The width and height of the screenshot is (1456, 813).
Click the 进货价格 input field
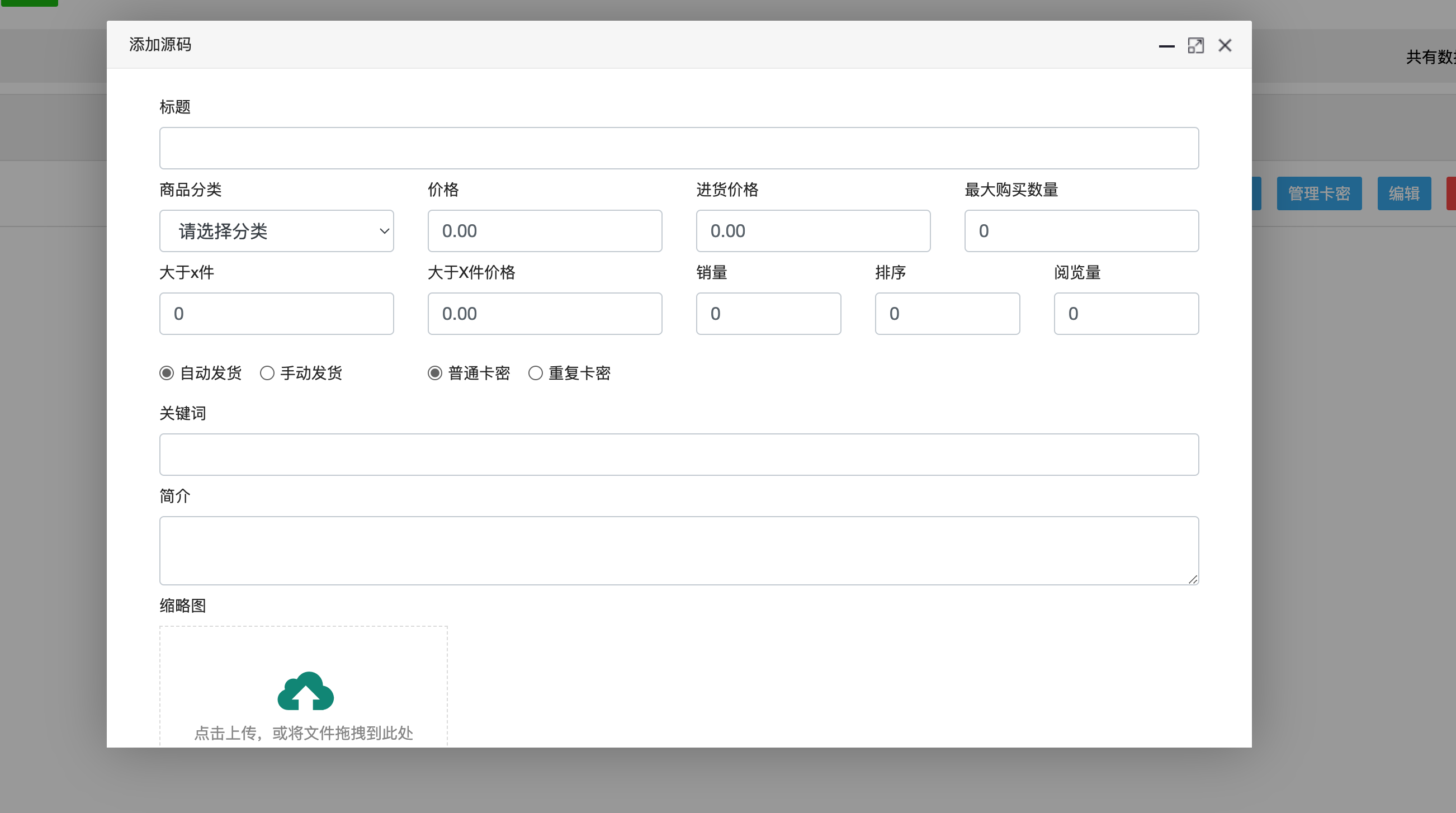click(814, 231)
